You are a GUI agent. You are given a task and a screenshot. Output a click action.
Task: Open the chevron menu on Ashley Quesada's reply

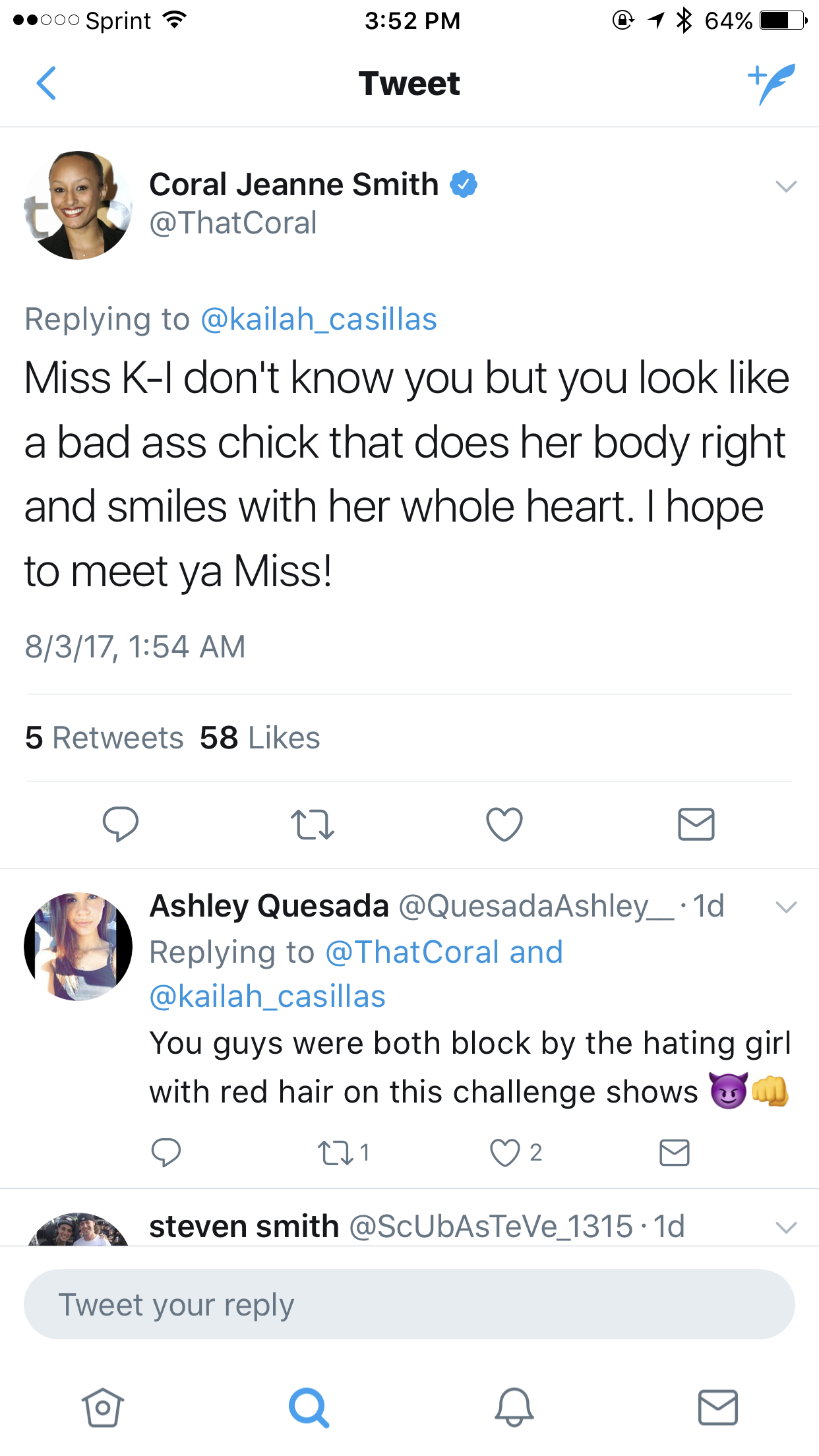[x=786, y=907]
